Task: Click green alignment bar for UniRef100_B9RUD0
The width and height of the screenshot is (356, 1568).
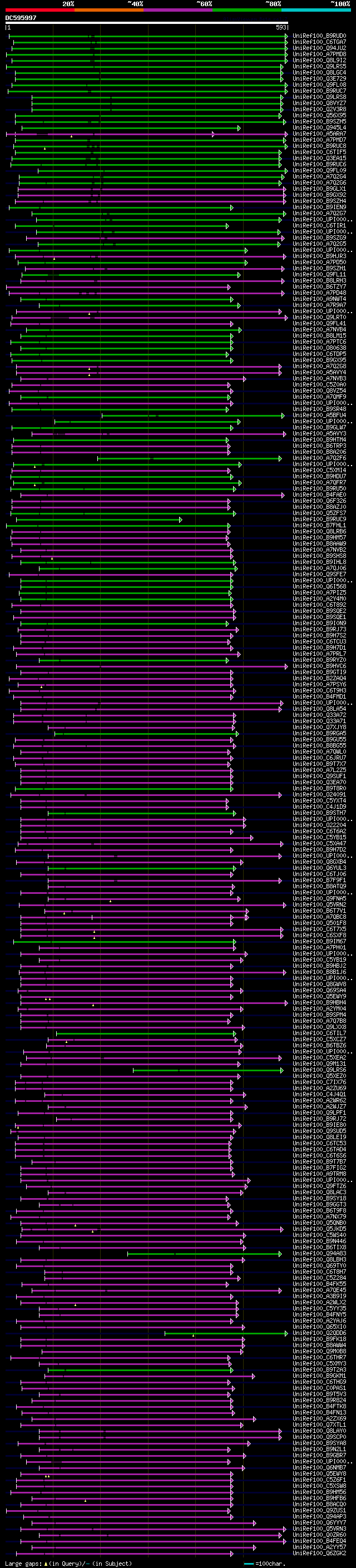Action: (149, 36)
